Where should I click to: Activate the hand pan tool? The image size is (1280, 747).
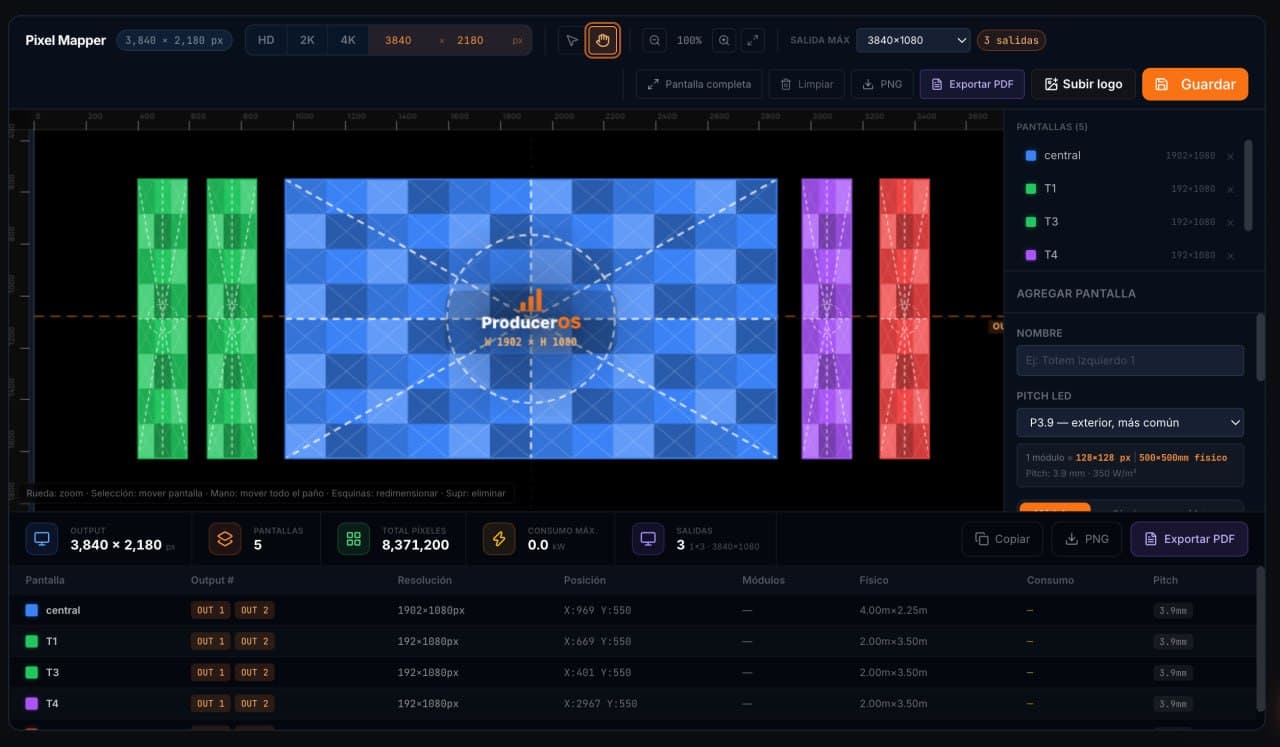pyautogui.click(x=602, y=41)
